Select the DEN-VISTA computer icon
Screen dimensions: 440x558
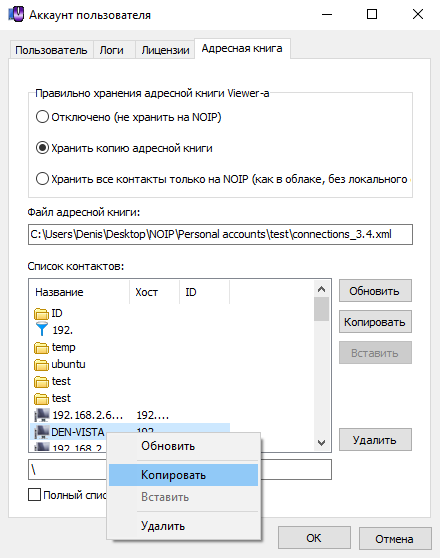(42, 432)
